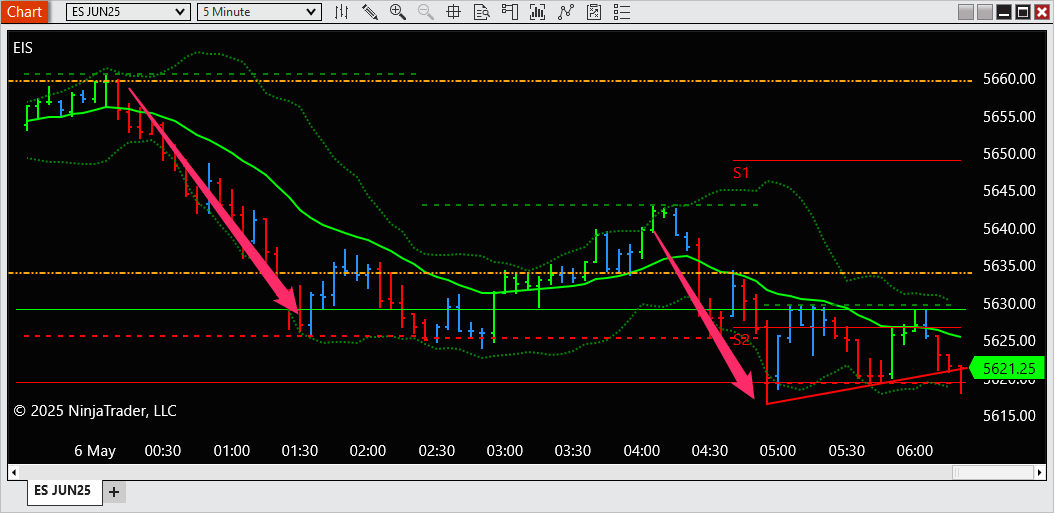Click the Zoom In magnifier
This screenshot has height=513, width=1054.
click(398, 11)
